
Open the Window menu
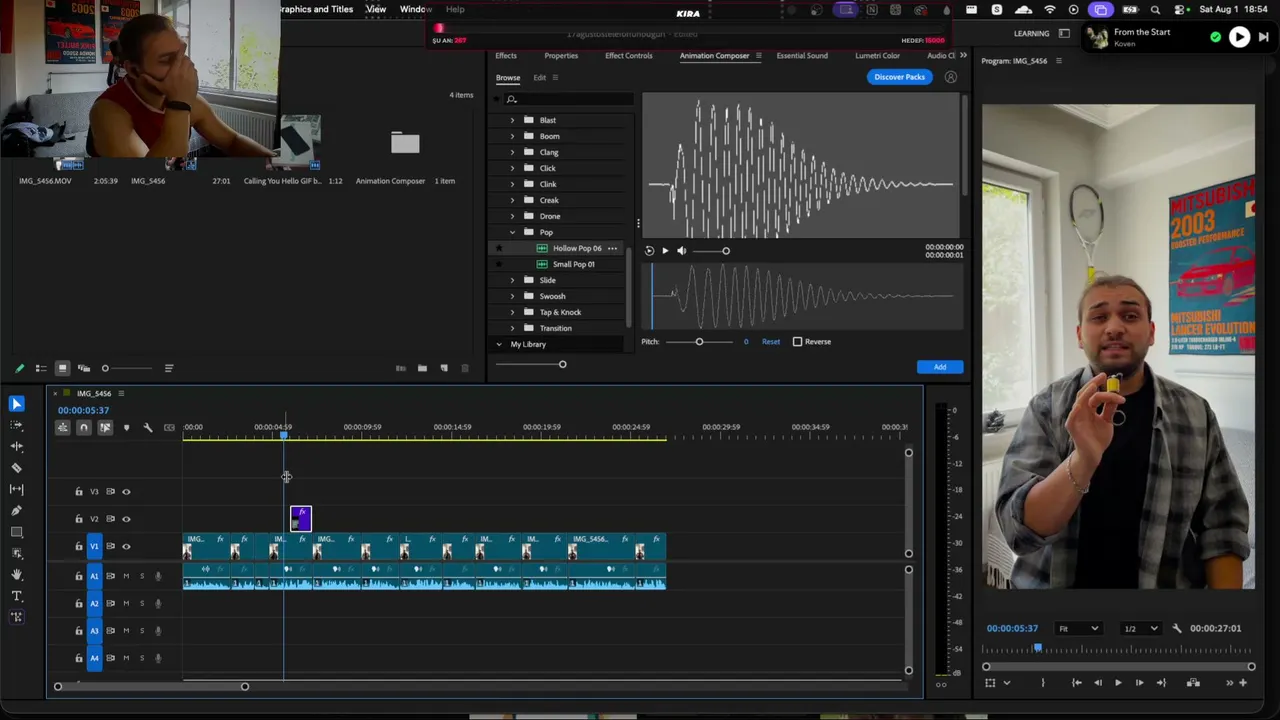(416, 9)
